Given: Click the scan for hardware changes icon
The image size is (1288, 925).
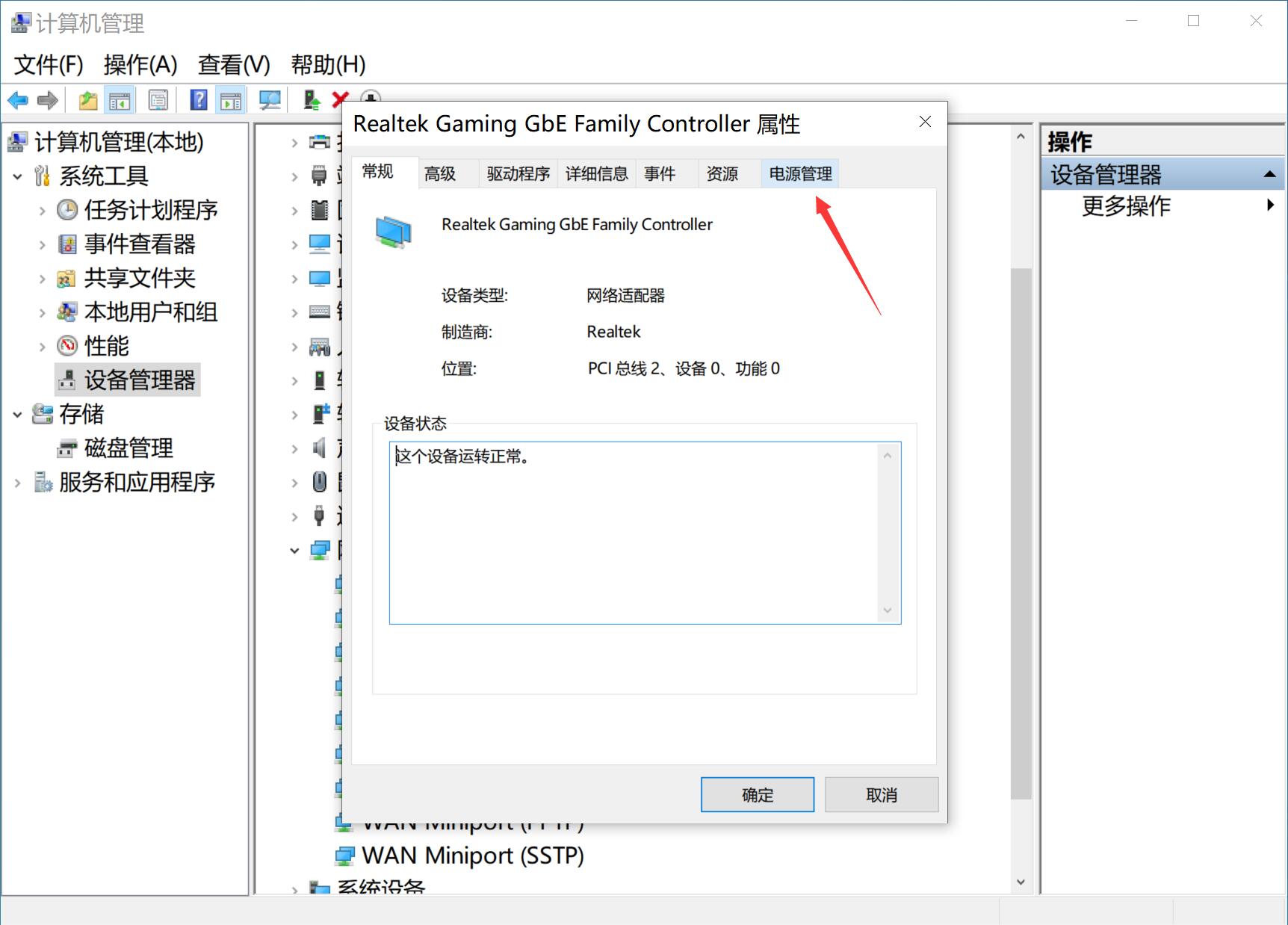Looking at the screenshot, I should 270,100.
